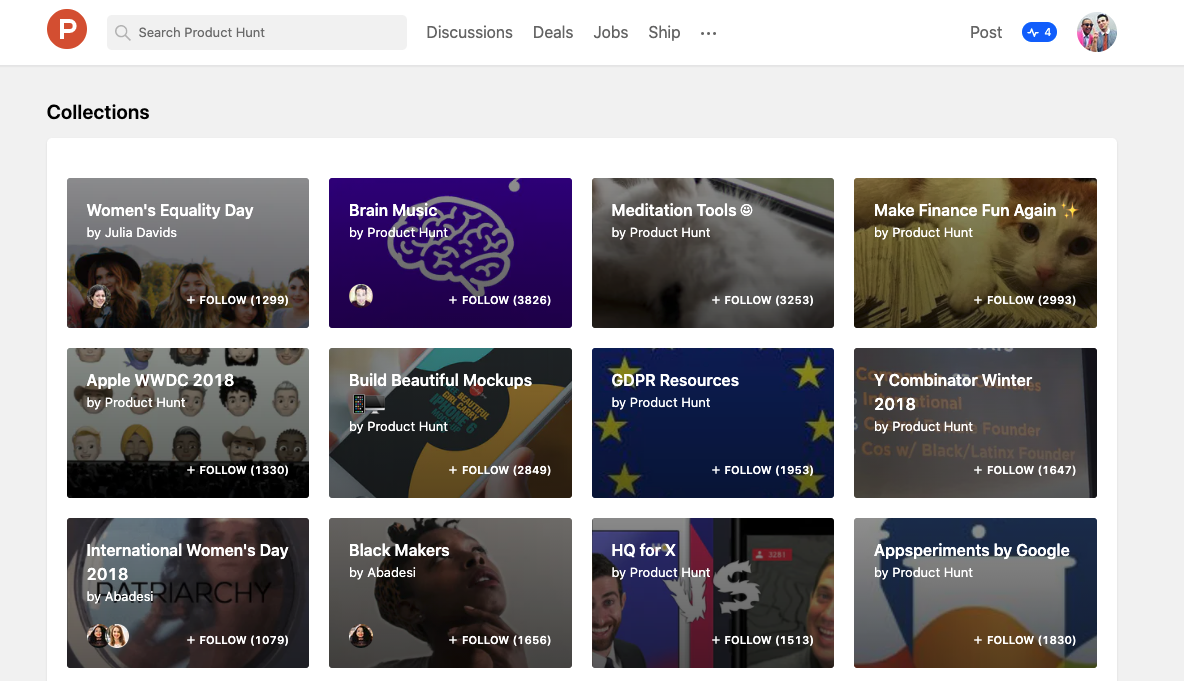The width and height of the screenshot is (1184, 681).
Task: Follow the Y Combinator Winter 2018 collection
Action: pos(1025,470)
